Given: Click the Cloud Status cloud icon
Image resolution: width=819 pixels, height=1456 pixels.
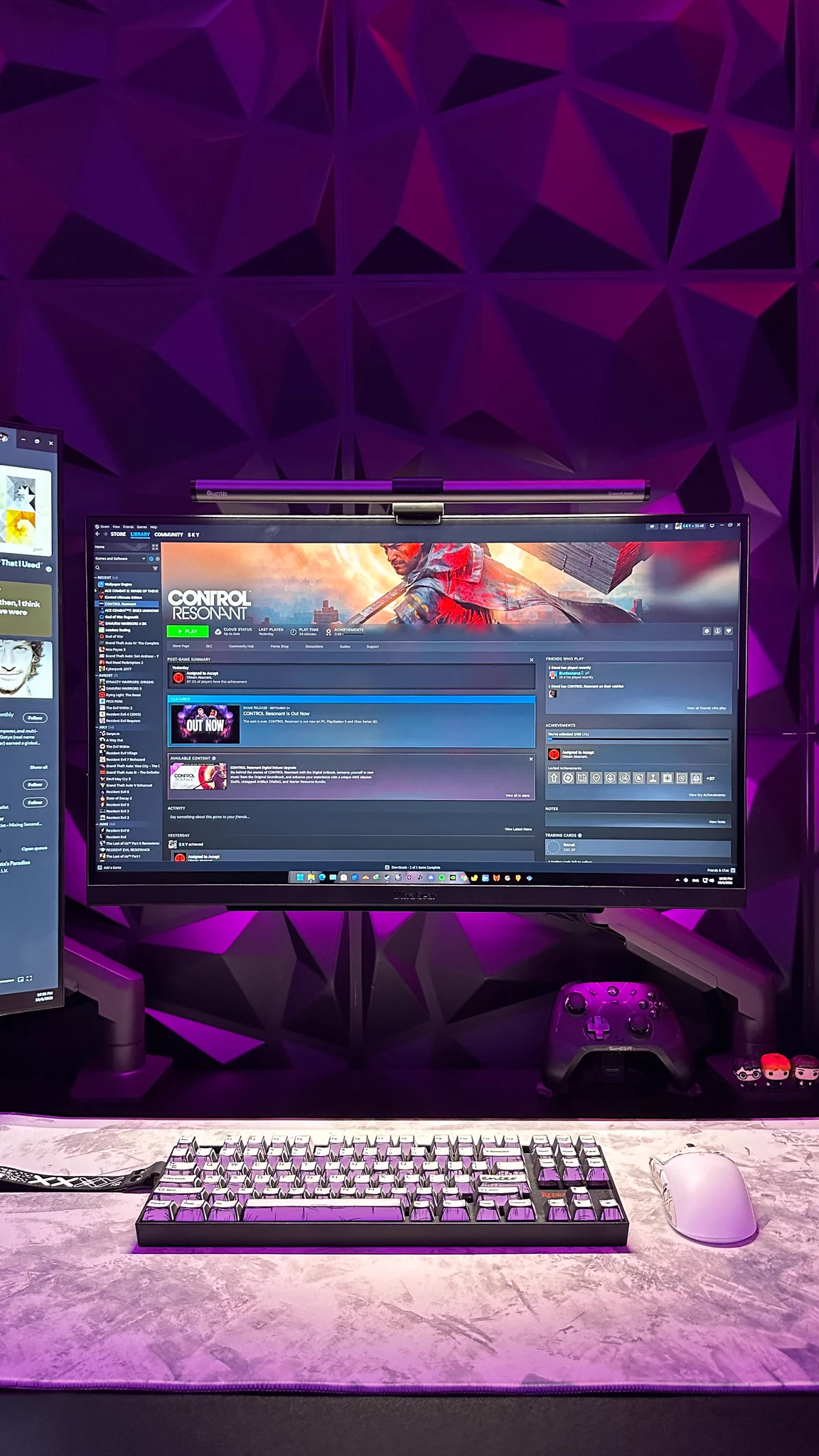Looking at the screenshot, I should (x=218, y=631).
